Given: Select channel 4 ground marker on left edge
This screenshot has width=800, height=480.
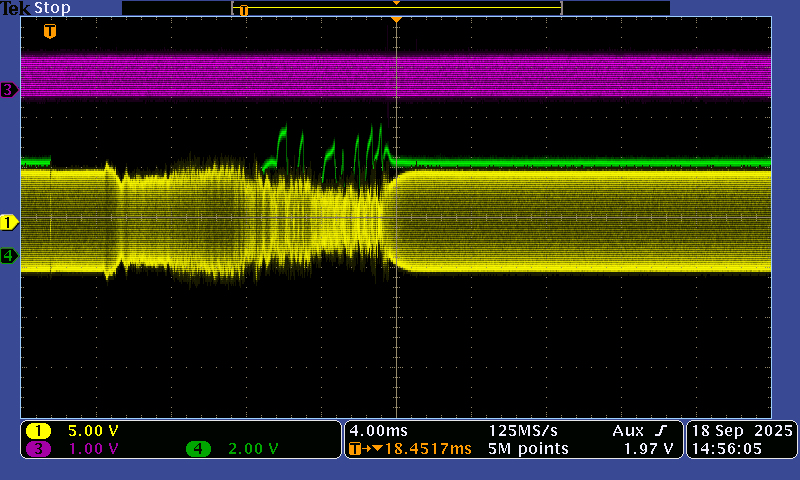Looking at the screenshot, I should coord(10,256).
